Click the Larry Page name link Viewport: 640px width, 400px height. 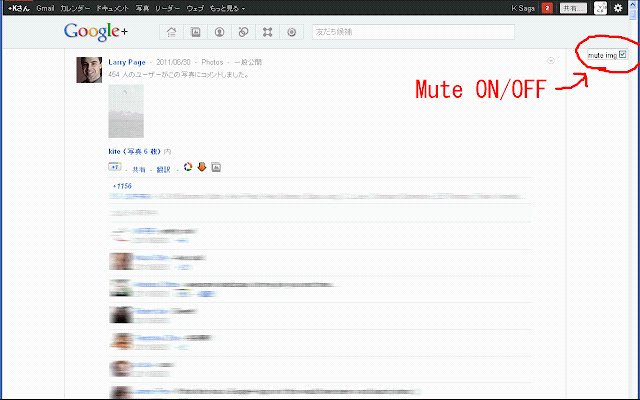pos(127,62)
